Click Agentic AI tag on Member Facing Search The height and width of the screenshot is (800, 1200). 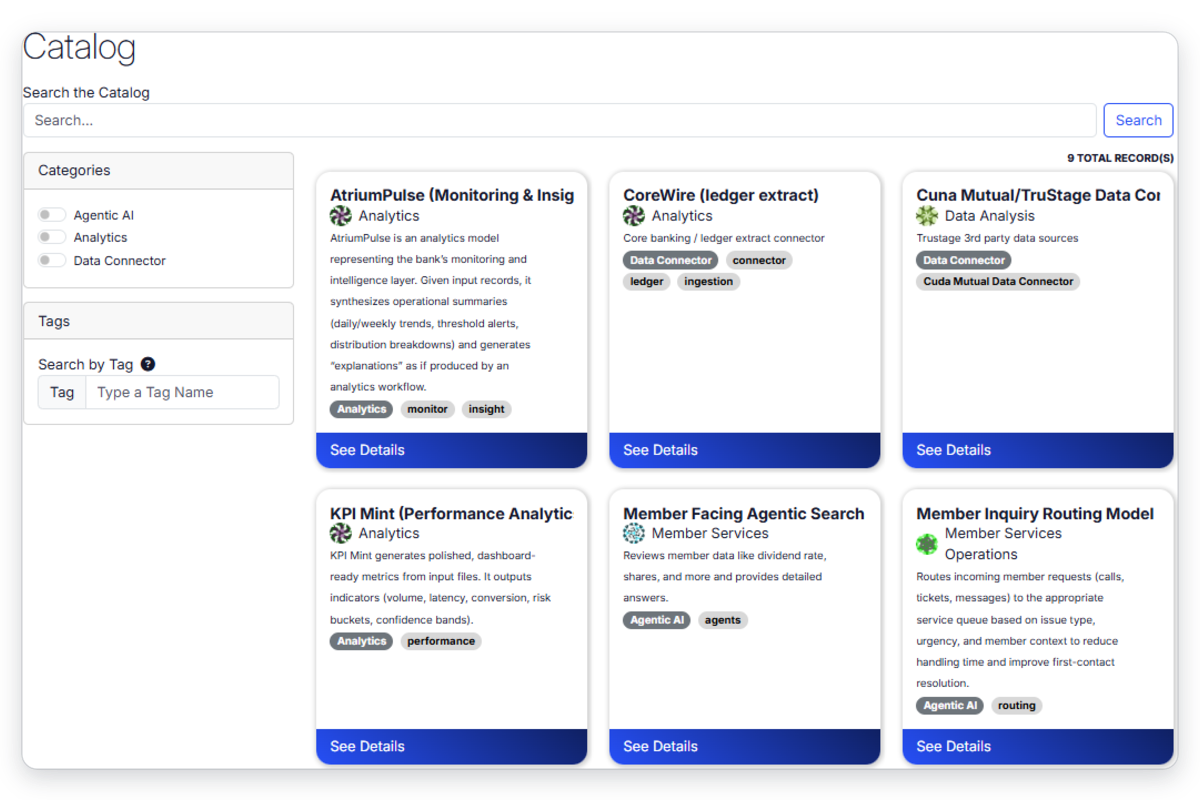click(656, 620)
